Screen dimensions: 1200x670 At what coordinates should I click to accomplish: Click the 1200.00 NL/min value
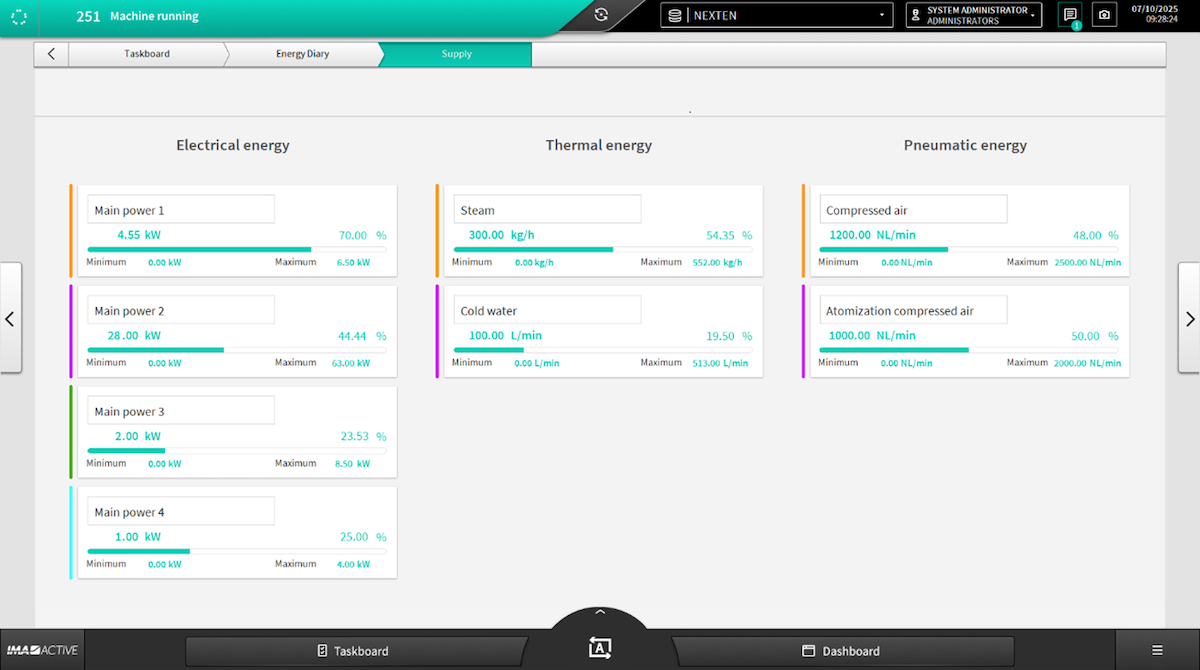click(x=872, y=235)
